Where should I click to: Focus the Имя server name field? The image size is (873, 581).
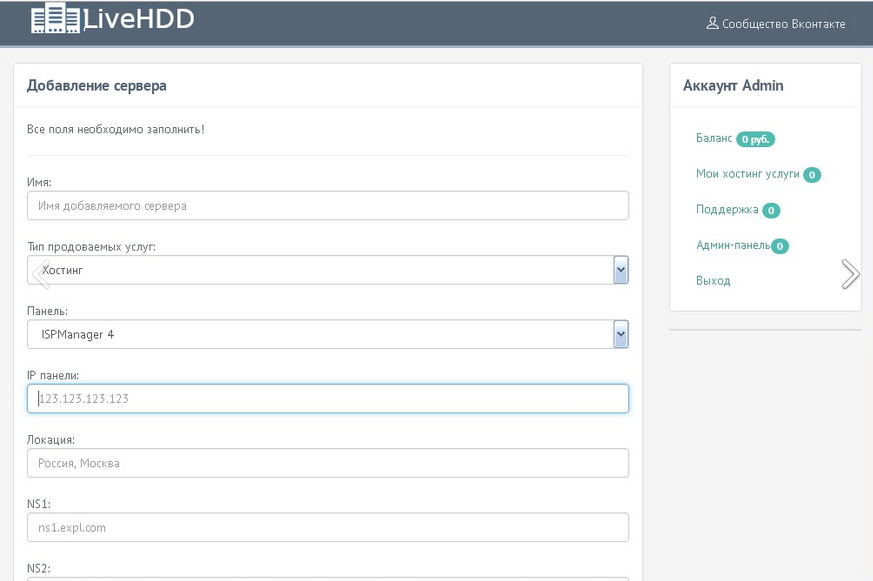click(x=327, y=206)
